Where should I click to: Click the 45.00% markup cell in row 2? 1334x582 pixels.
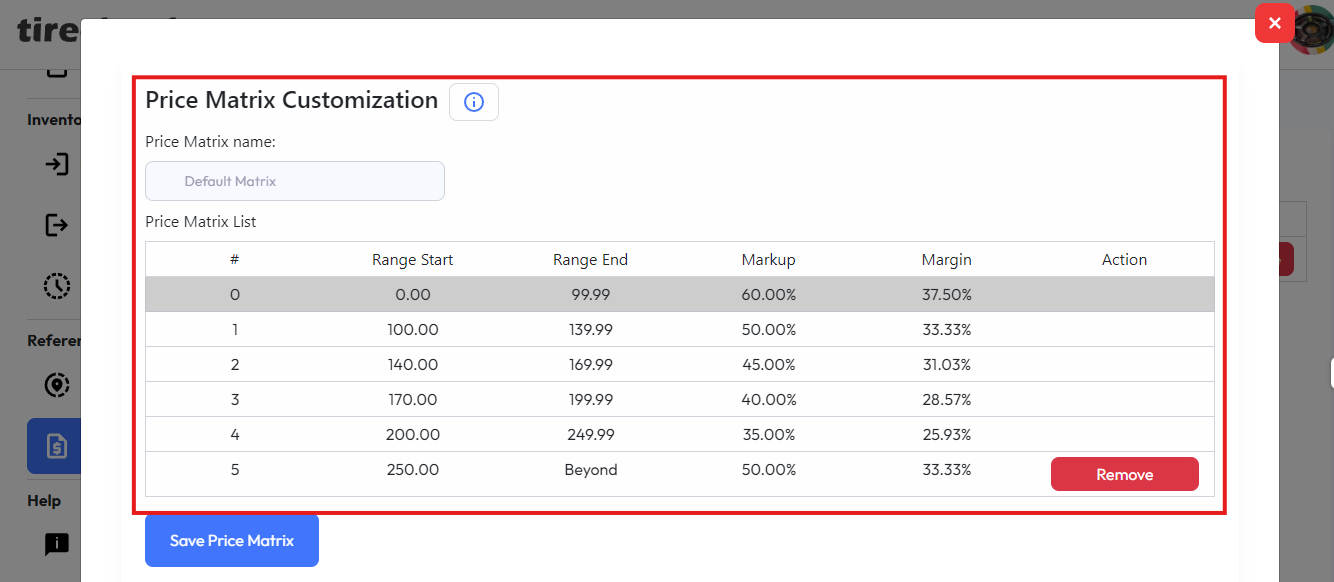[768, 365]
